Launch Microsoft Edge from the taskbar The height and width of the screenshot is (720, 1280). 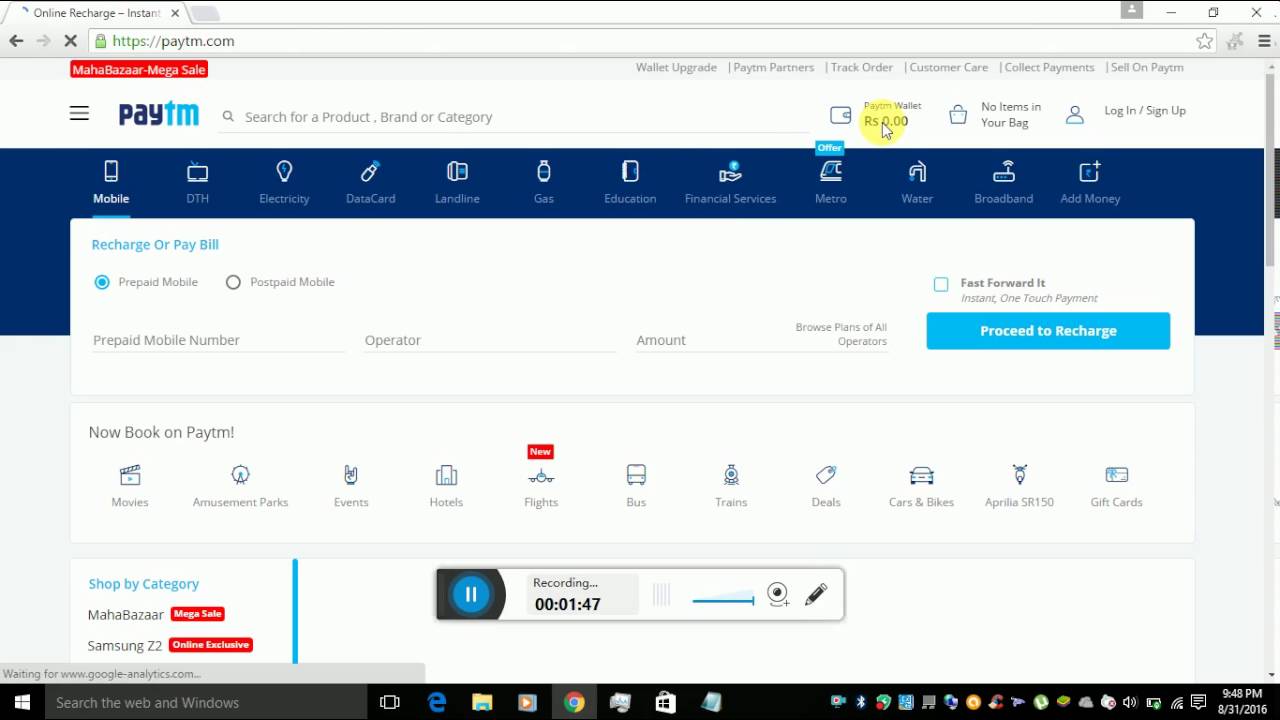[437, 703]
